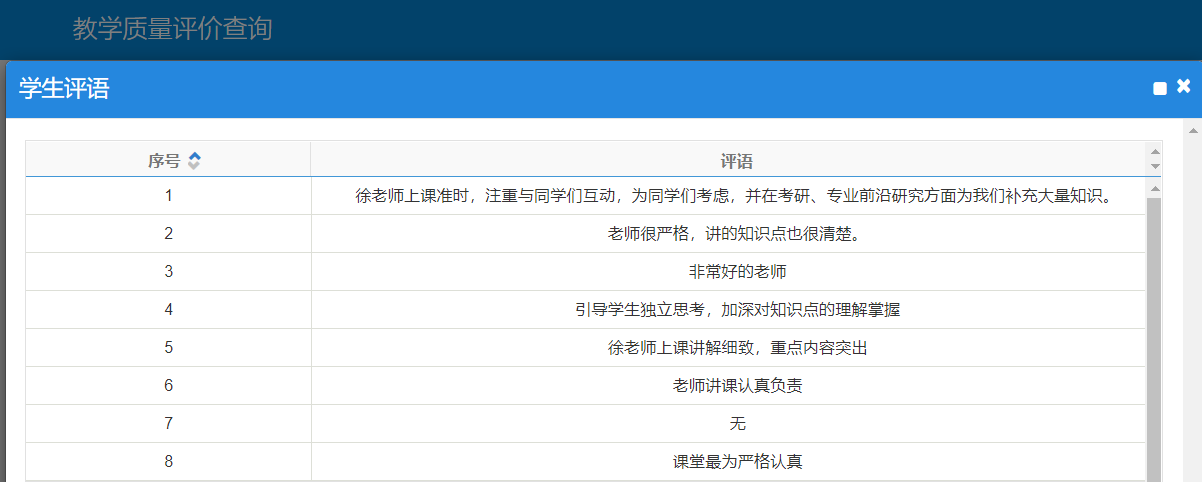1202x482 pixels.
Task: Select the 课堂最为严格认真 comment row
Action: click(735, 462)
